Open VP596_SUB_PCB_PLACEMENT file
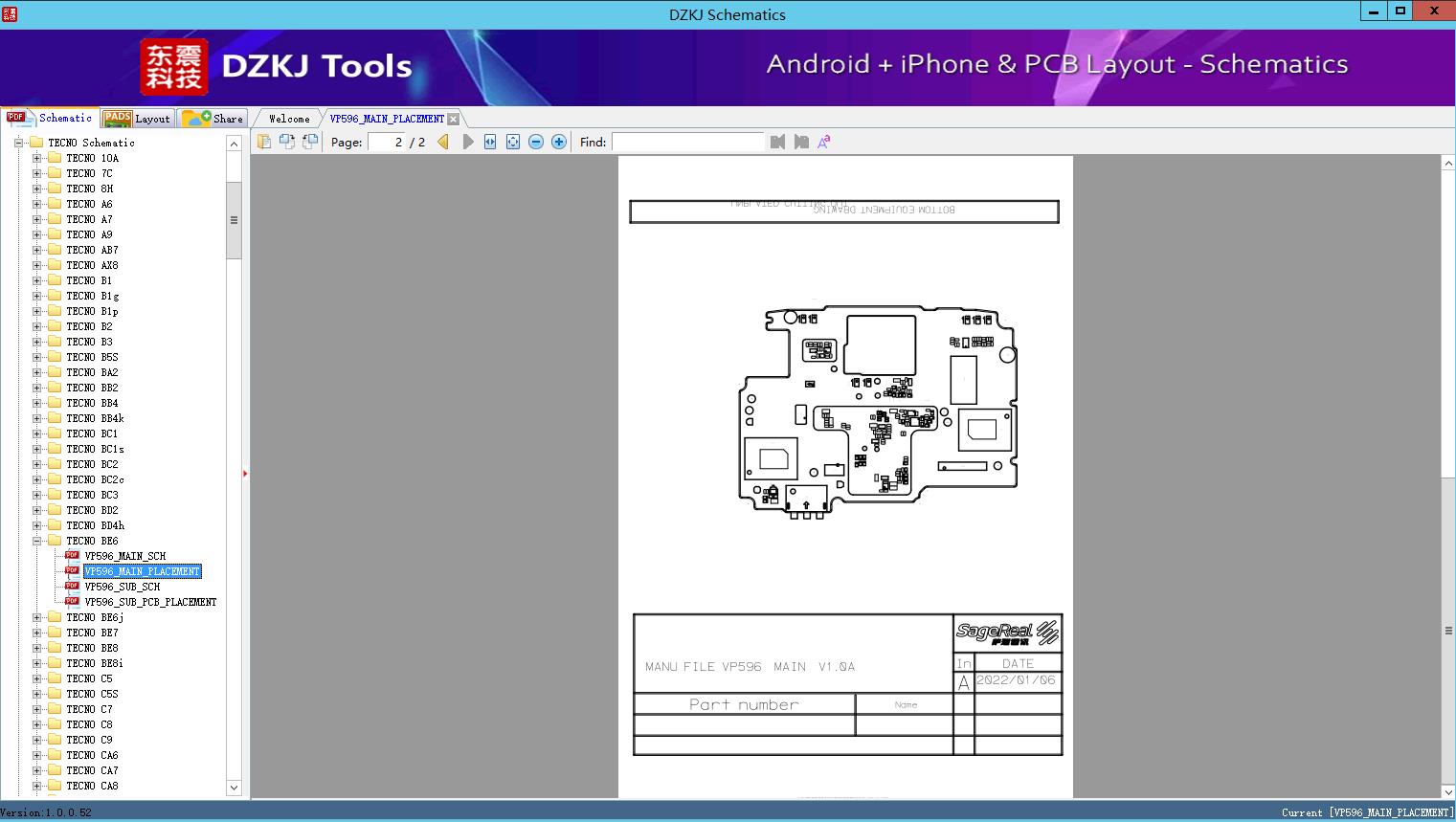 coord(150,602)
